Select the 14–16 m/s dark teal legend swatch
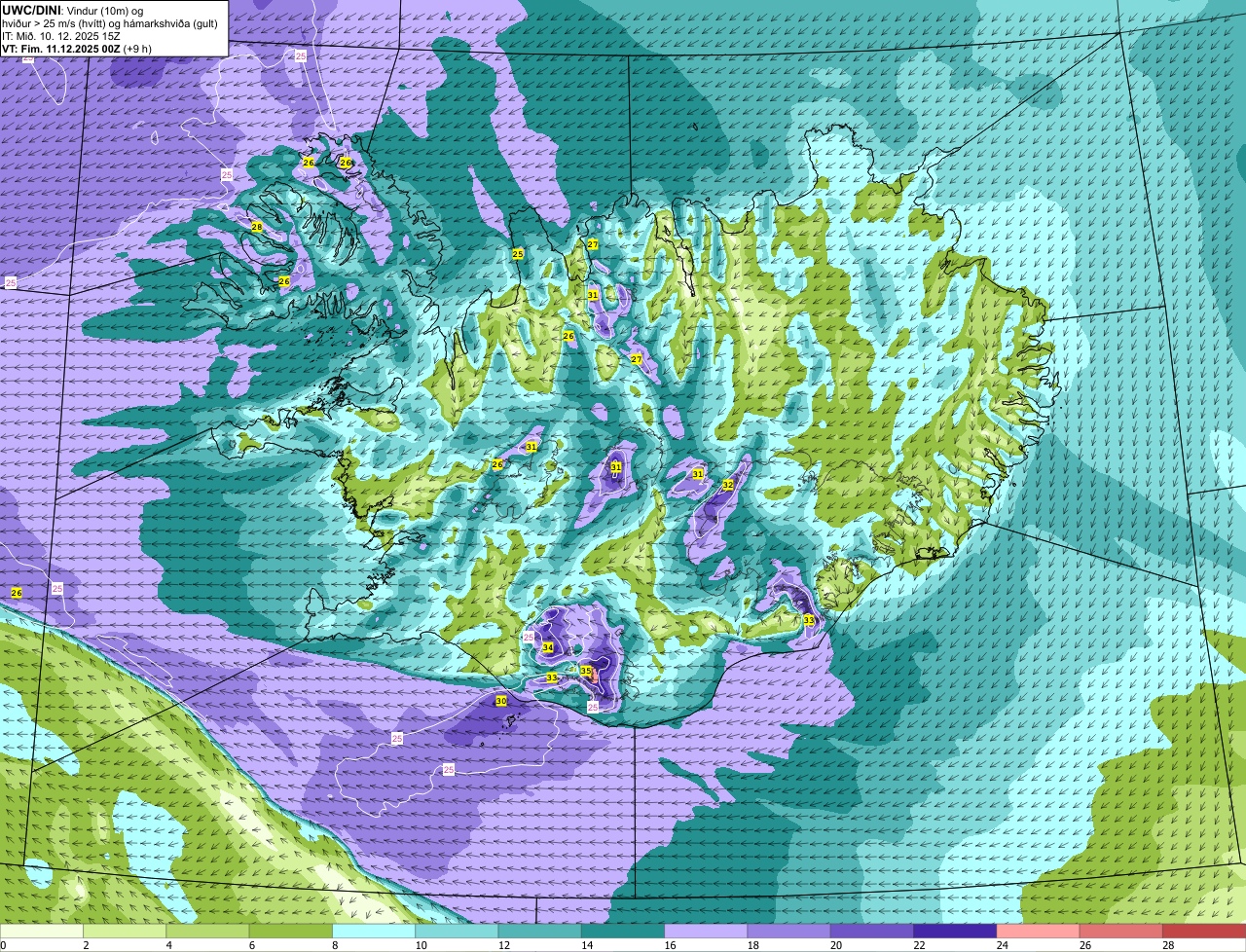Screen dimensions: 1246x952 [623, 931]
